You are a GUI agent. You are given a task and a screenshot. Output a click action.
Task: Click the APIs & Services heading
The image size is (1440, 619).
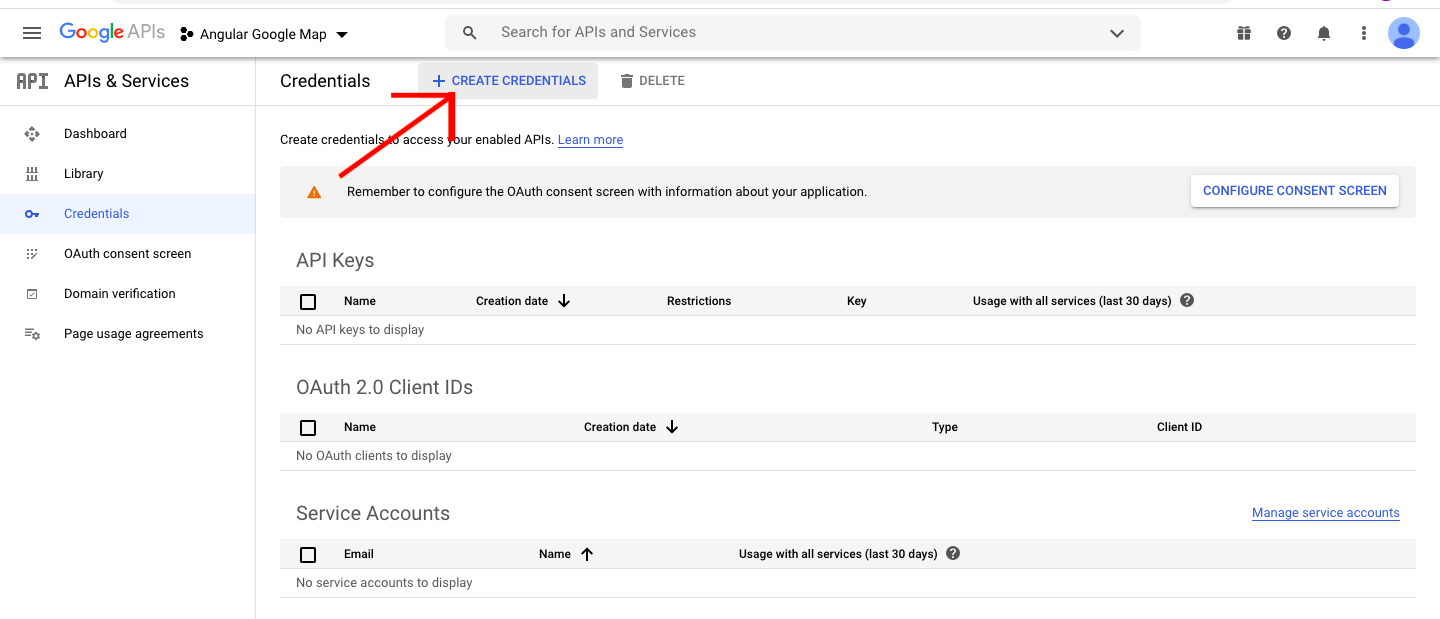coord(127,81)
